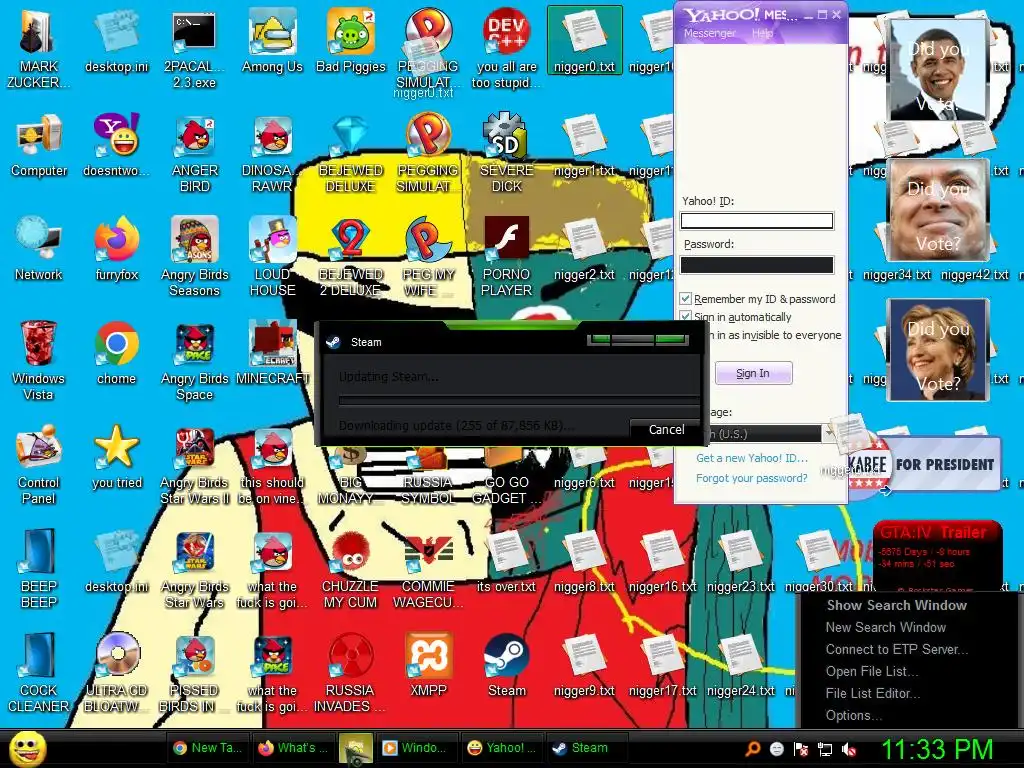
Task: Select the BEJEWED 2 DELUXE icon
Action: 351,257
